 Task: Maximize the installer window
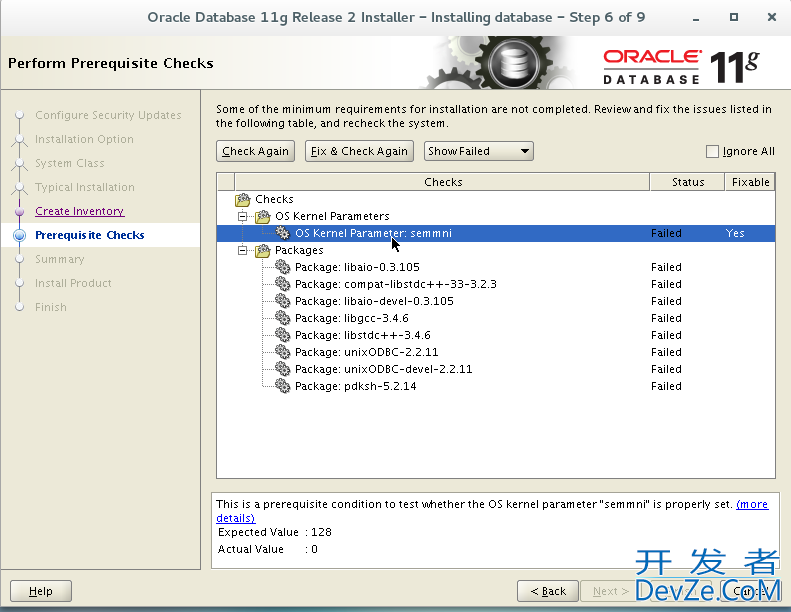coord(734,17)
